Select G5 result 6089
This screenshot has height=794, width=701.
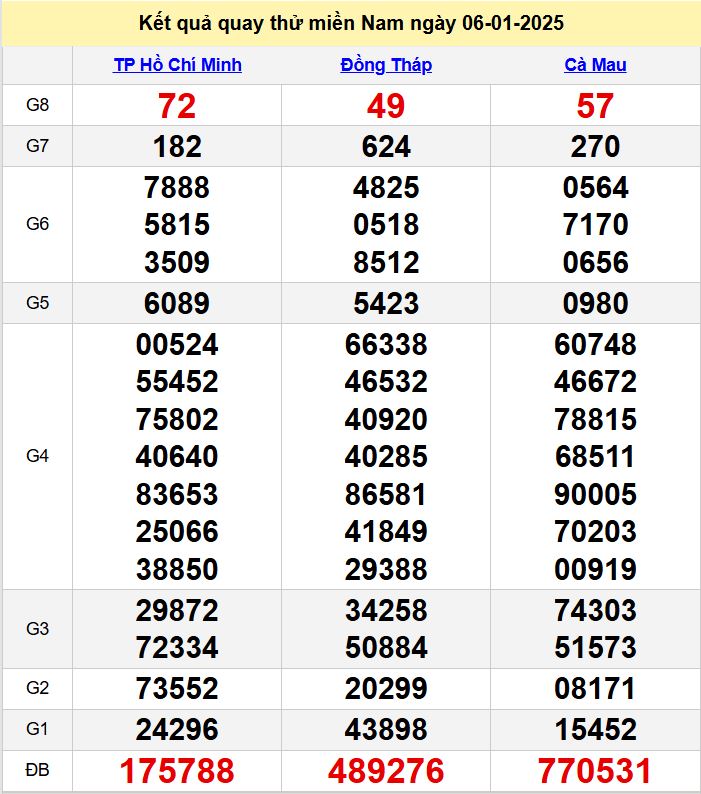[177, 303]
